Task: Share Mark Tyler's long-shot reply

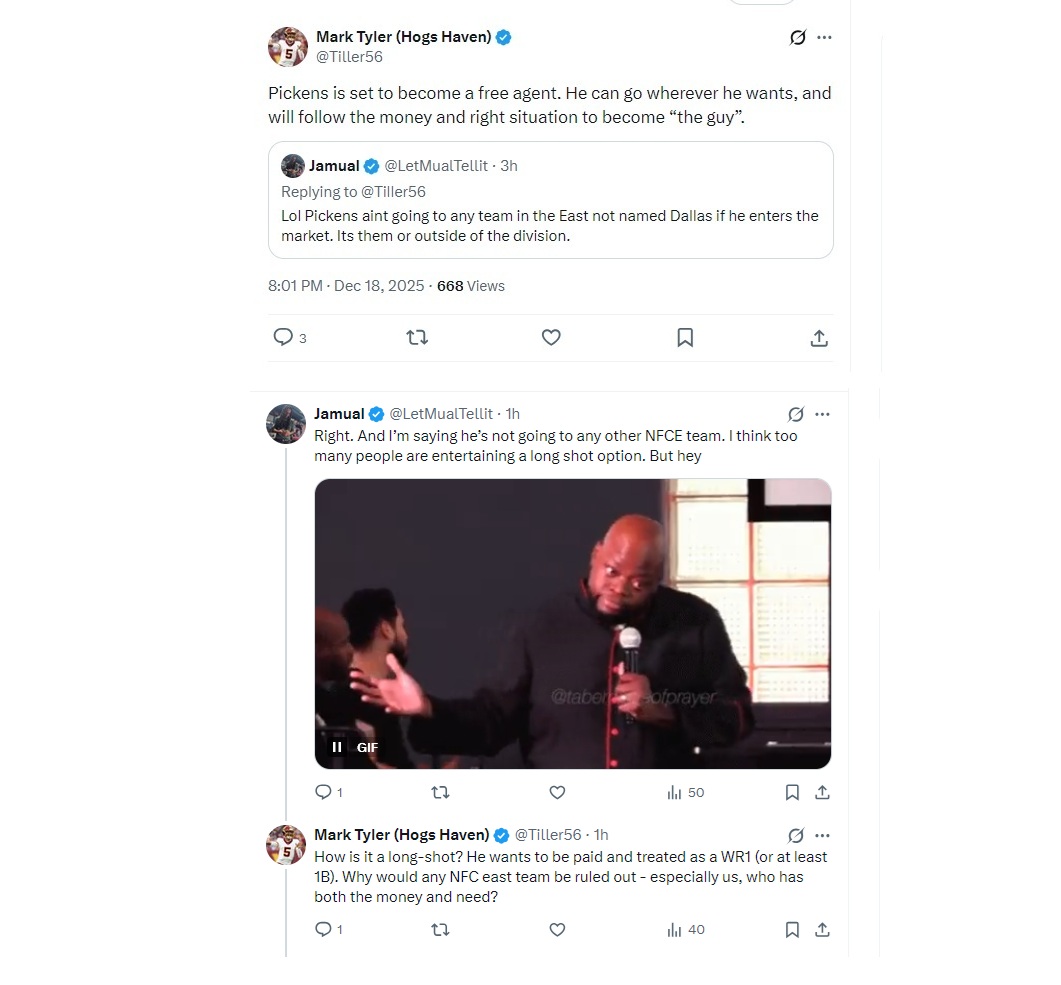Action: pos(822,930)
